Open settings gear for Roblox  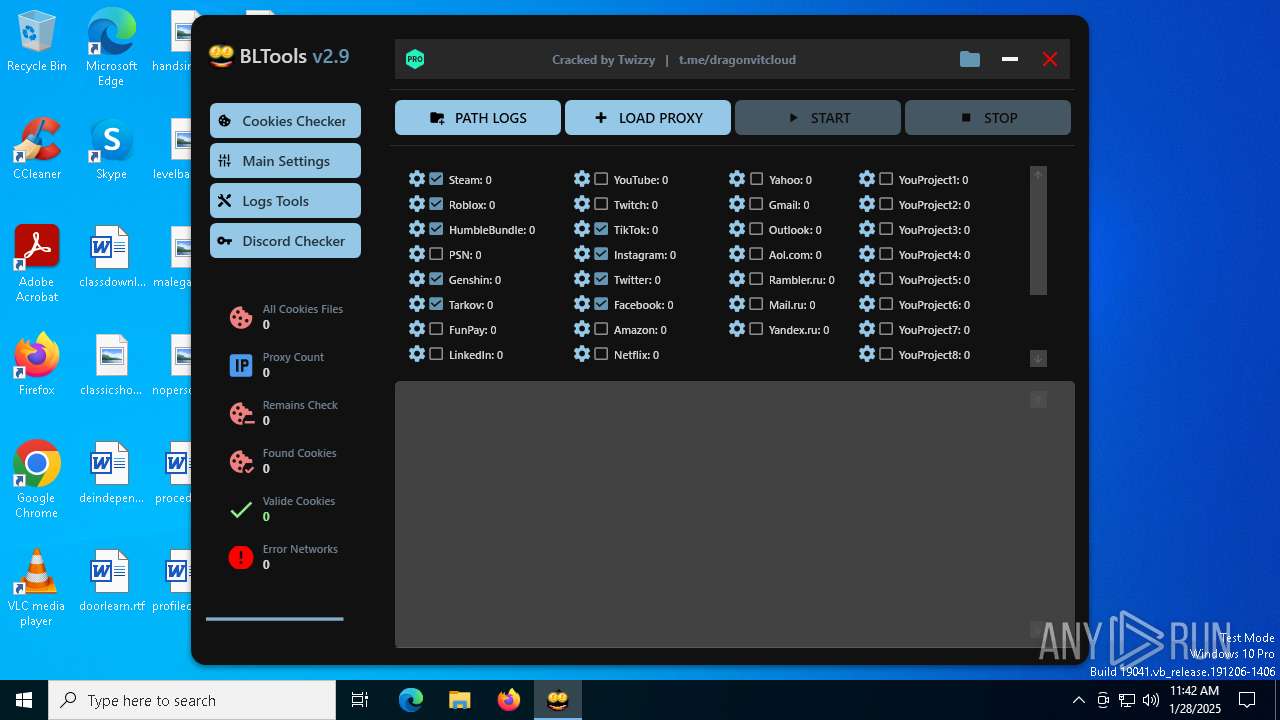417,204
